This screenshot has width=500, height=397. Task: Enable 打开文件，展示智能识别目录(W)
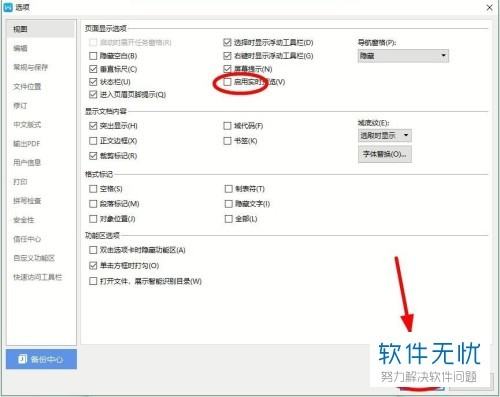point(93,281)
